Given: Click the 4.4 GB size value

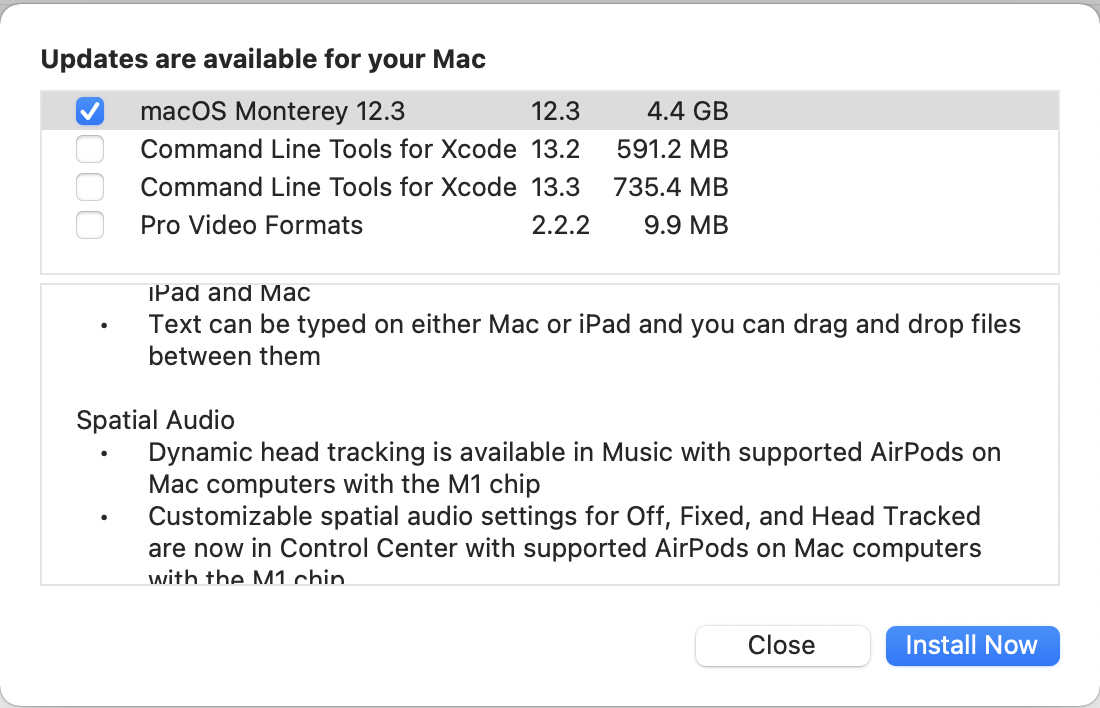Looking at the screenshot, I should click(x=685, y=111).
